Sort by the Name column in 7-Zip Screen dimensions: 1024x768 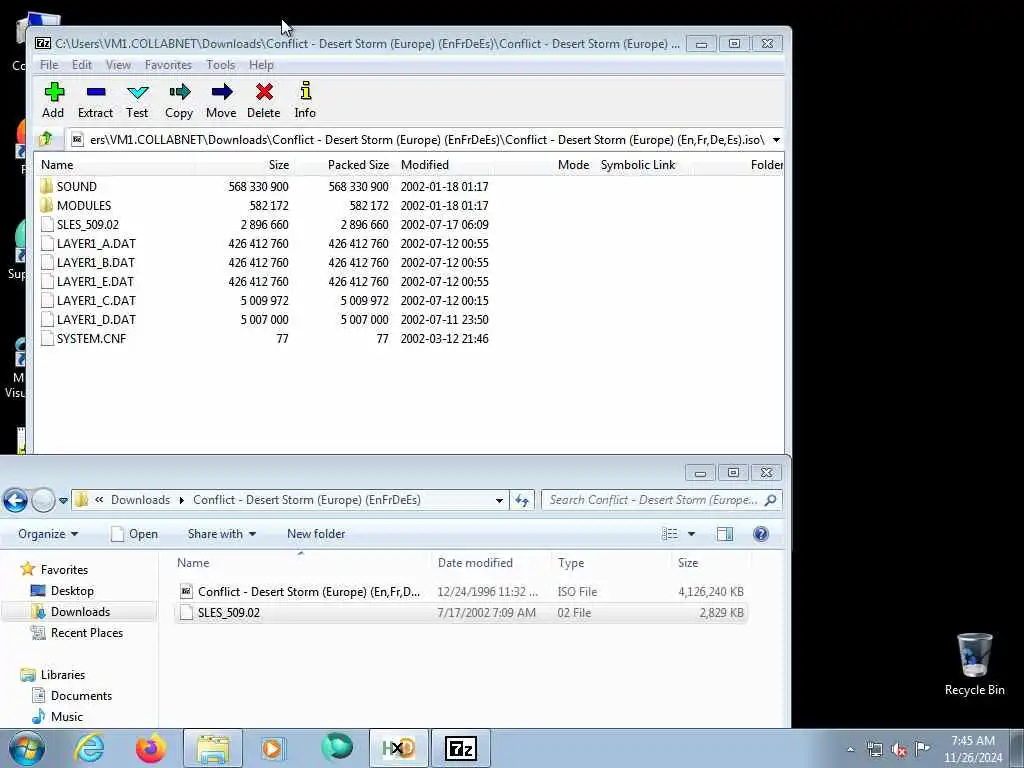pos(57,165)
